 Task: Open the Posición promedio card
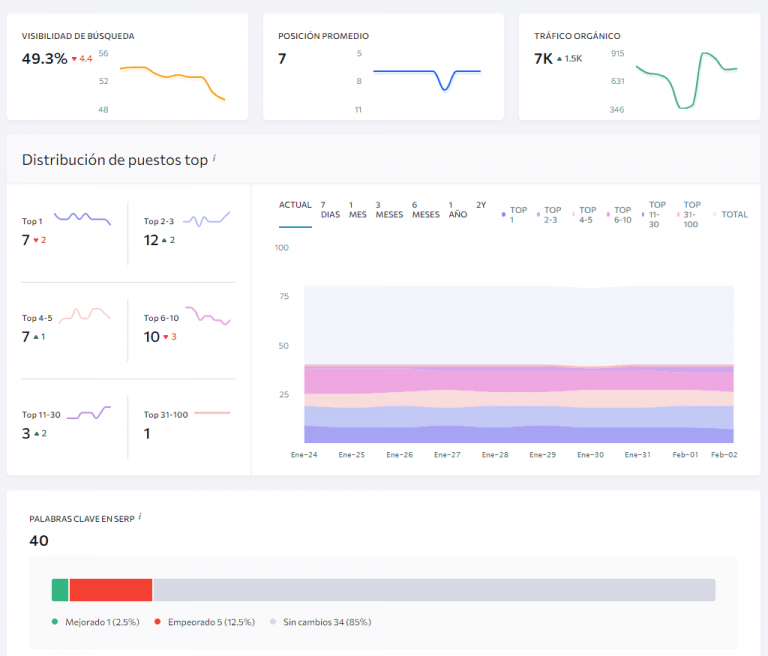383,67
